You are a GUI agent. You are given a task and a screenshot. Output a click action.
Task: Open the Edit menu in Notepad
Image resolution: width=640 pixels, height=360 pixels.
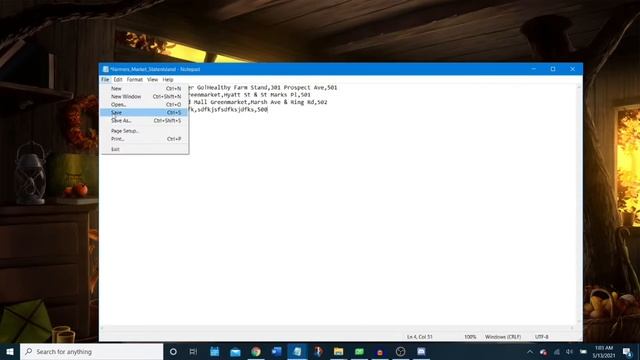pos(118,80)
